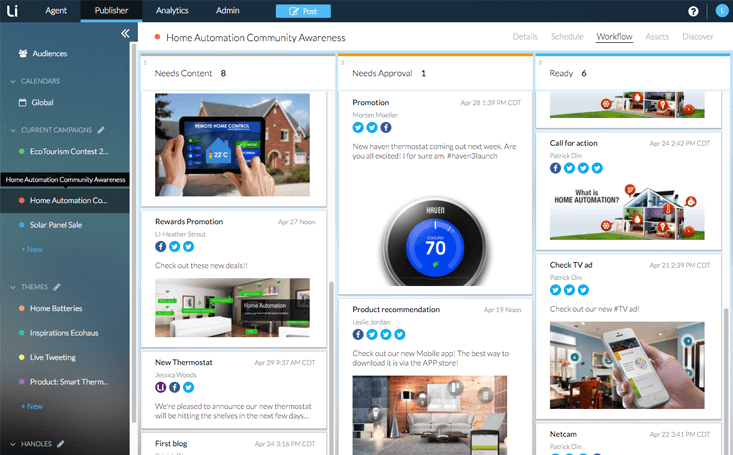
Task: Open the help question mark icon
Action: 693,11
